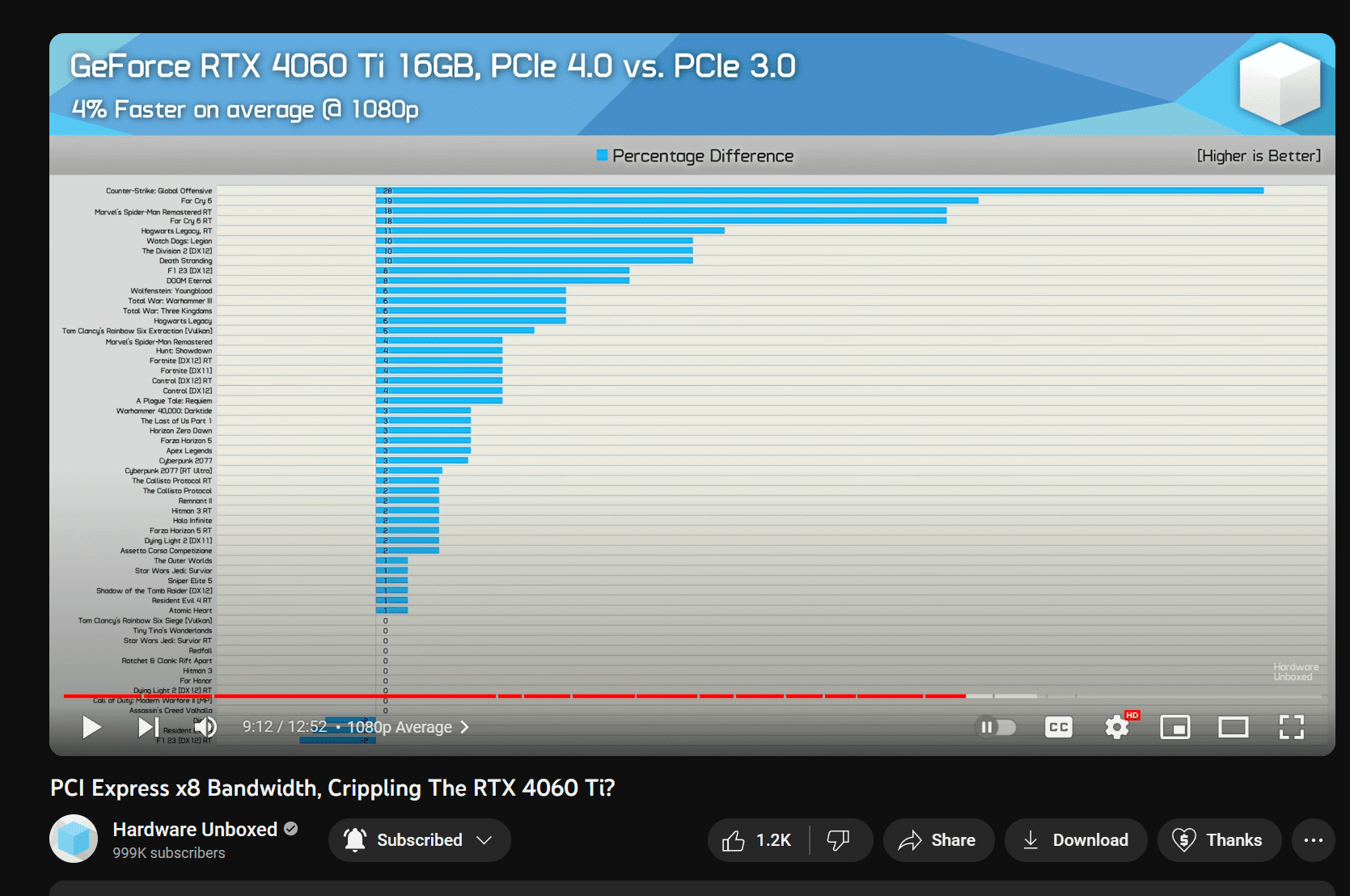Play the paused video
The image size is (1350, 896).
[91, 727]
